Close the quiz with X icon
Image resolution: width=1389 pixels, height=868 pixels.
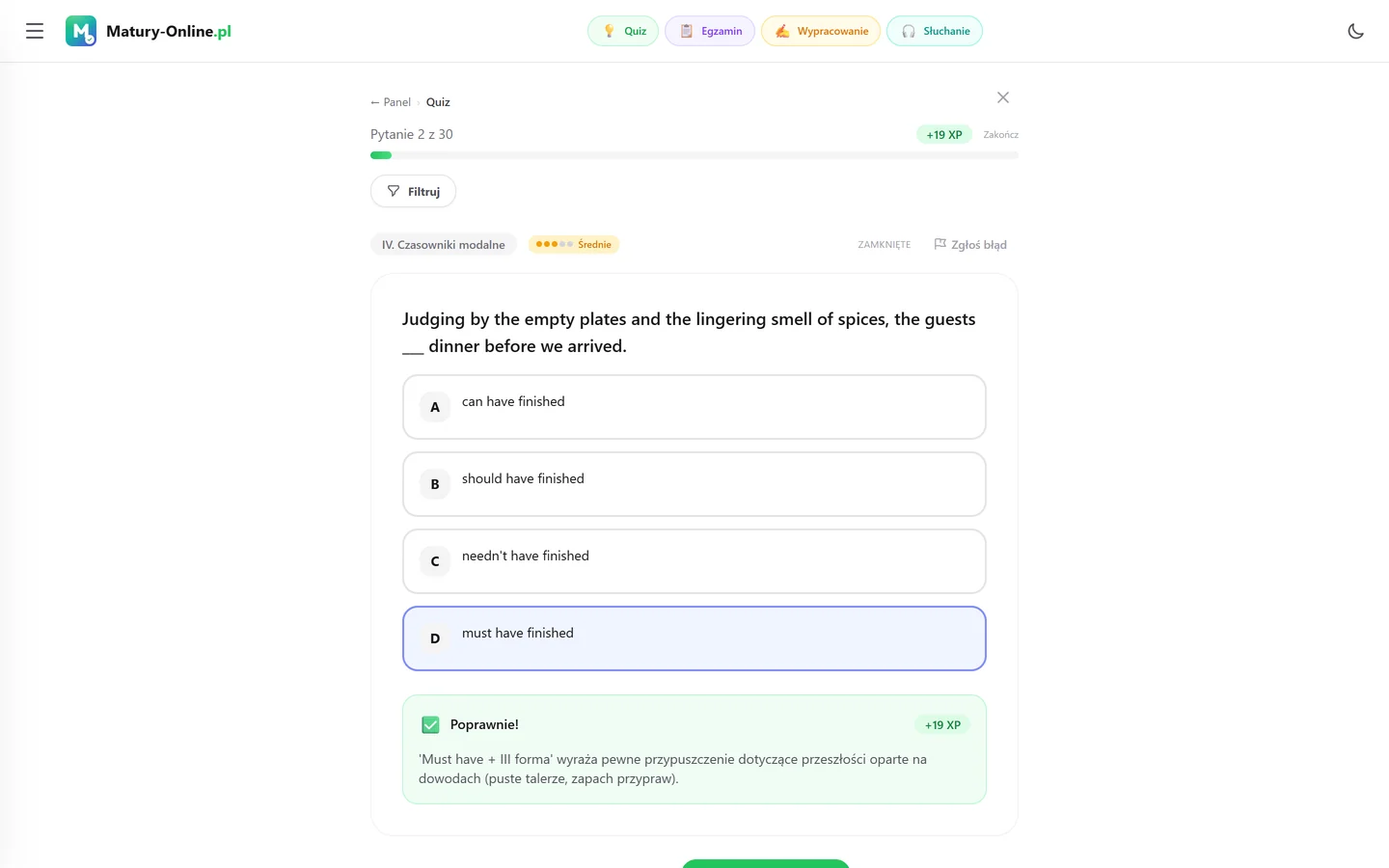[x=1003, y=97]
